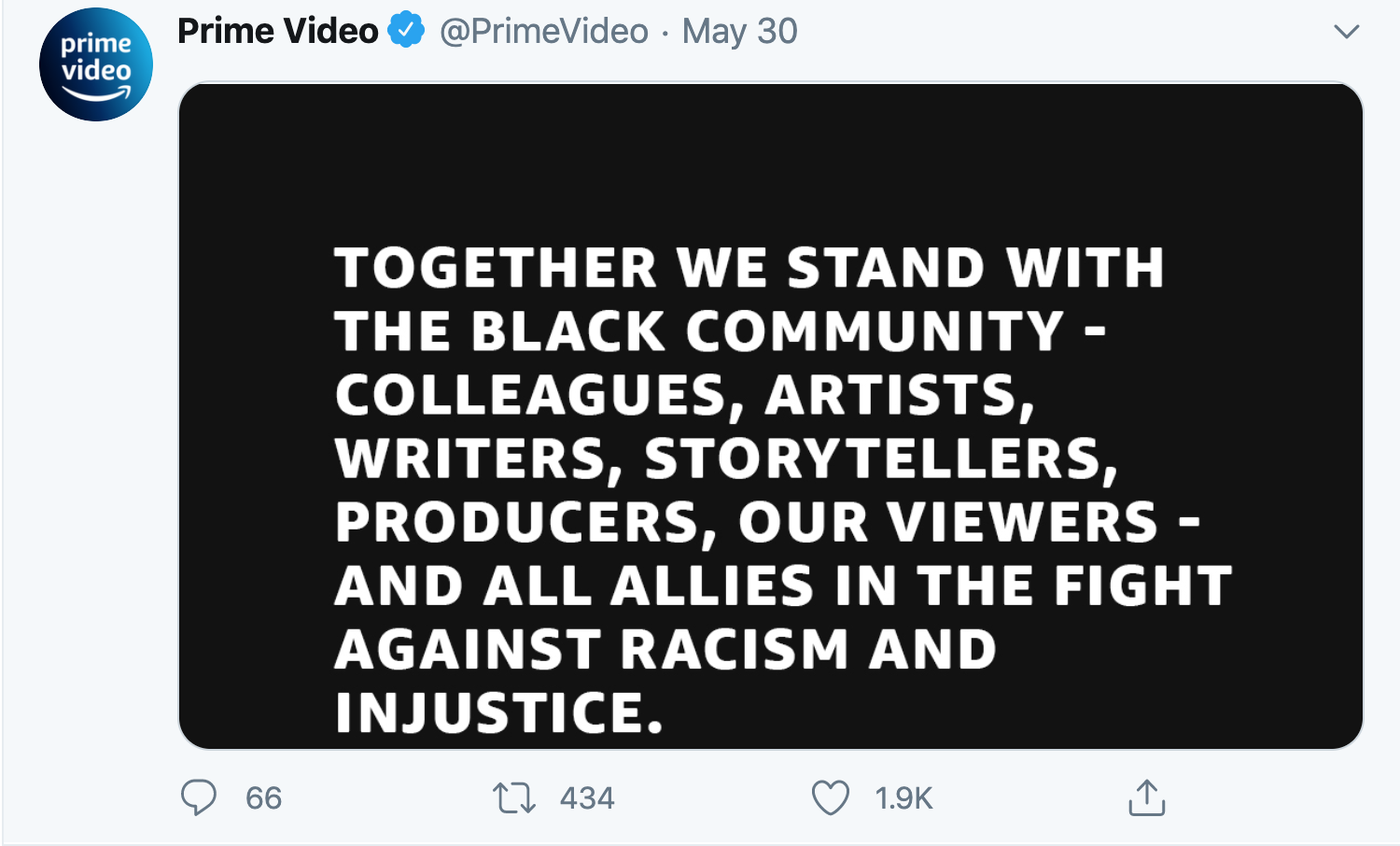Click the blue verified badge
1400x846 pixels.
point(406,31)
